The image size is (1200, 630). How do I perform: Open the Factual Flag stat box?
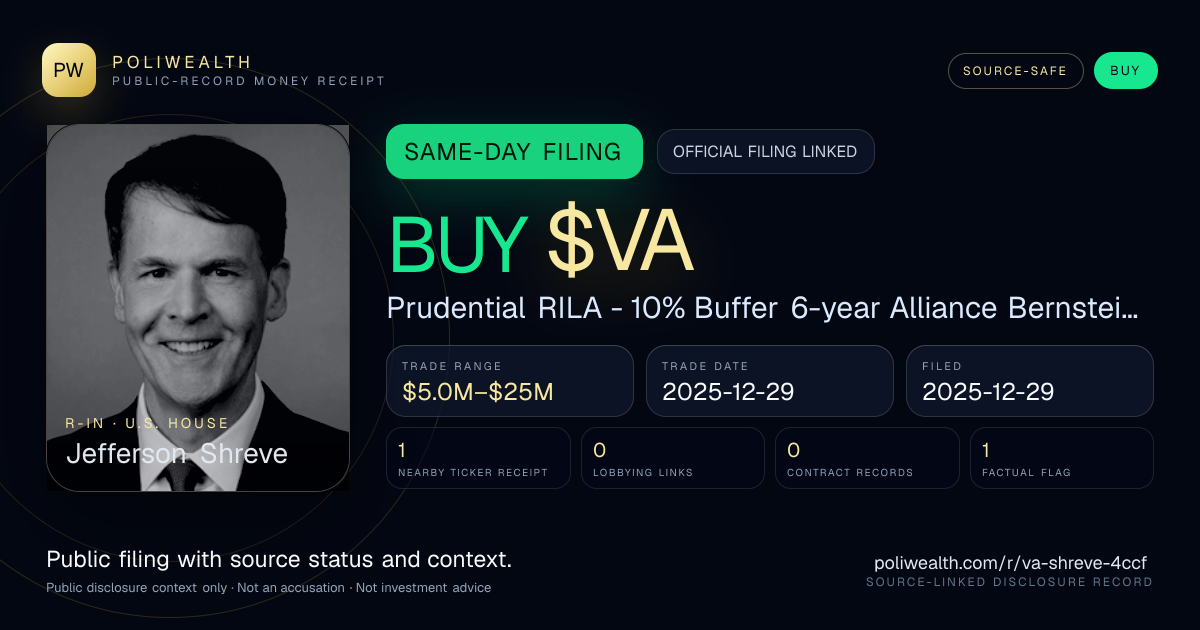click(x=1061, y=458)
